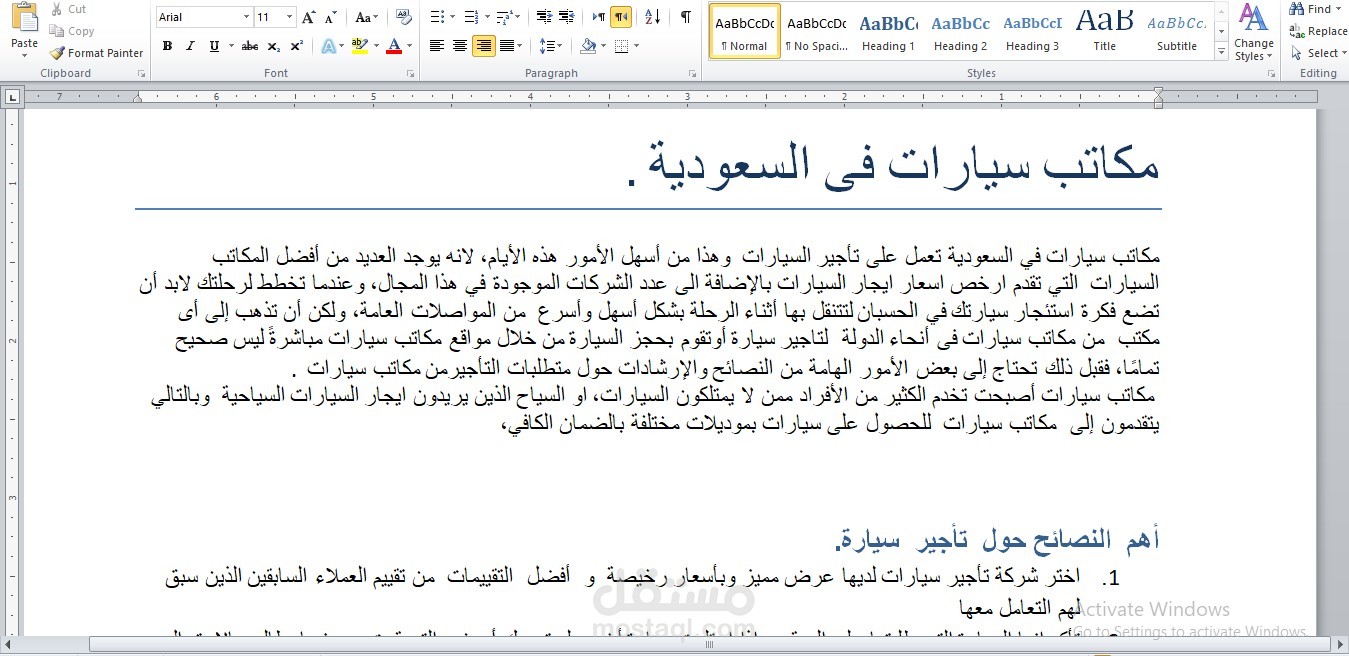Apply strikethrough with the abc icon
Image resolution: width=1349 pixels, height=656 pixels.
[250, 46]
